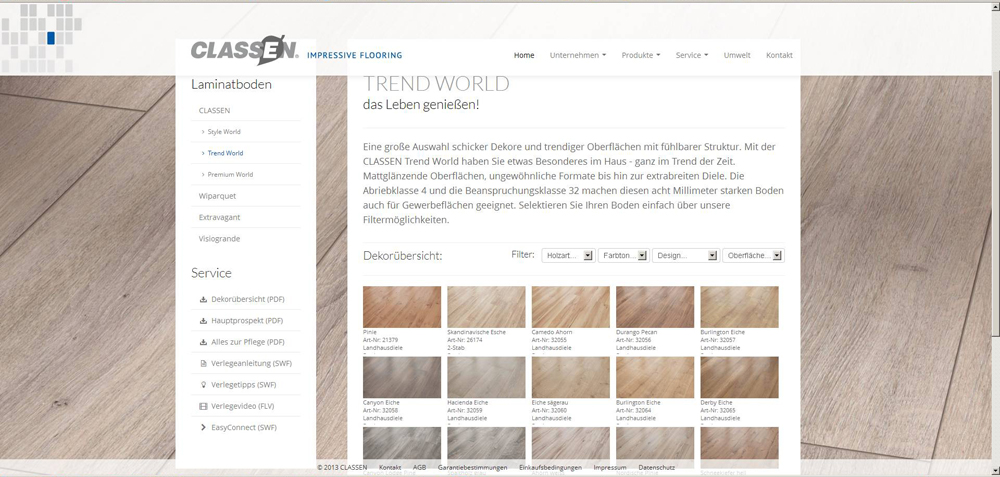Click the download icon beside Hauptprospekt (PDF)
1000x477 pixels.
point(203,321)
